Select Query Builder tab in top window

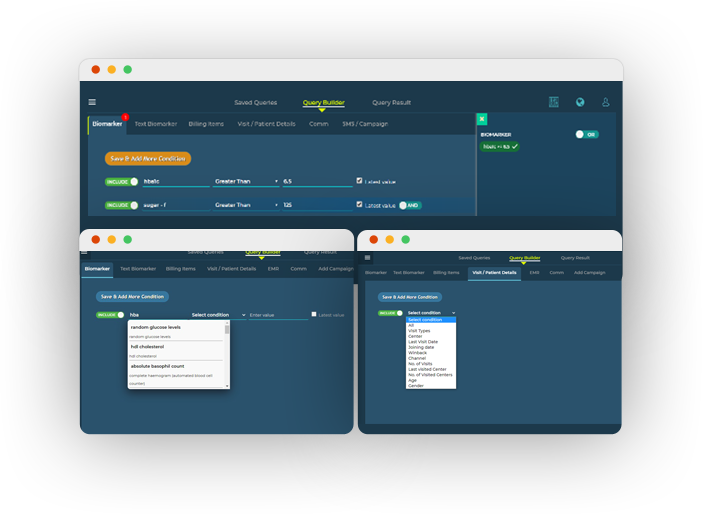324,103
